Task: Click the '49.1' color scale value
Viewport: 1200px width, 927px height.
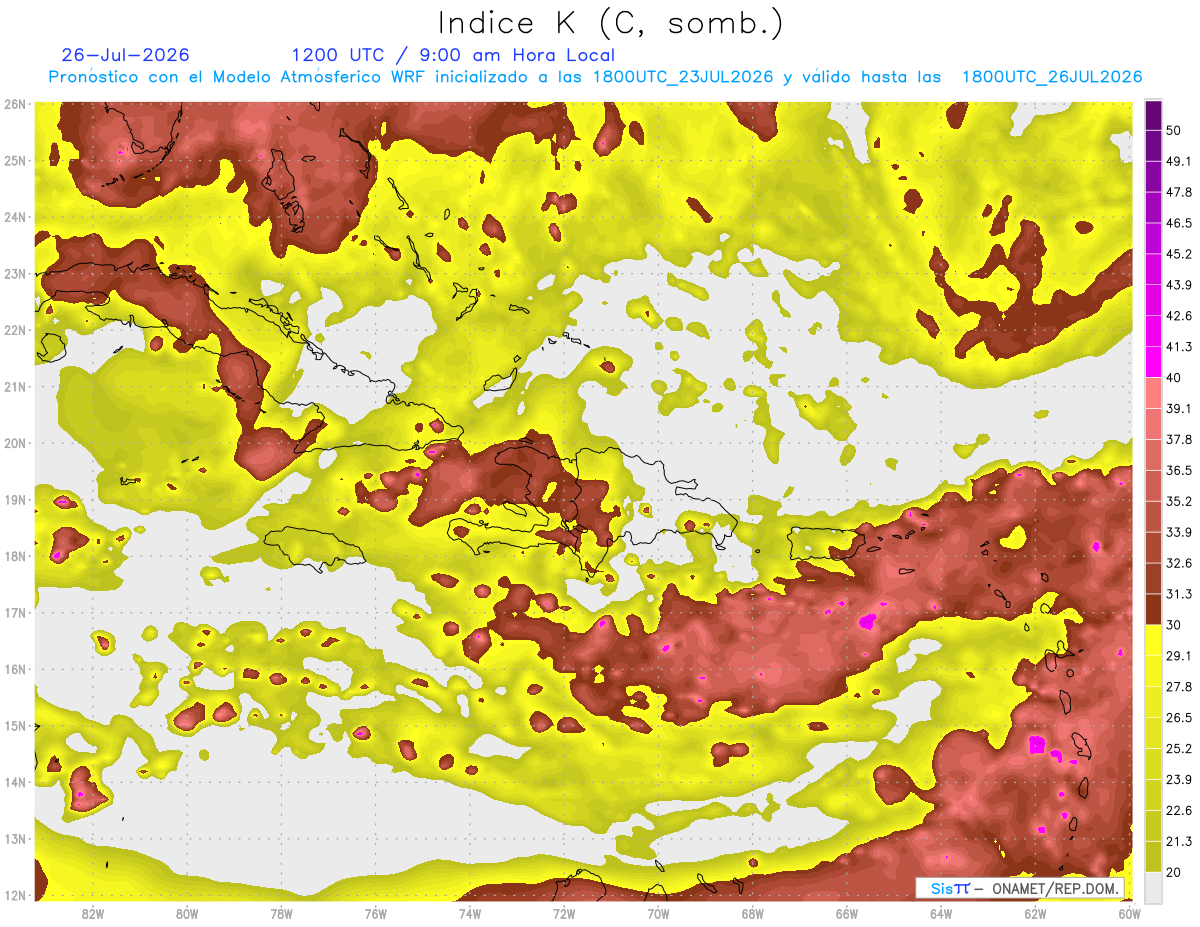Action: coord(1179,161)
